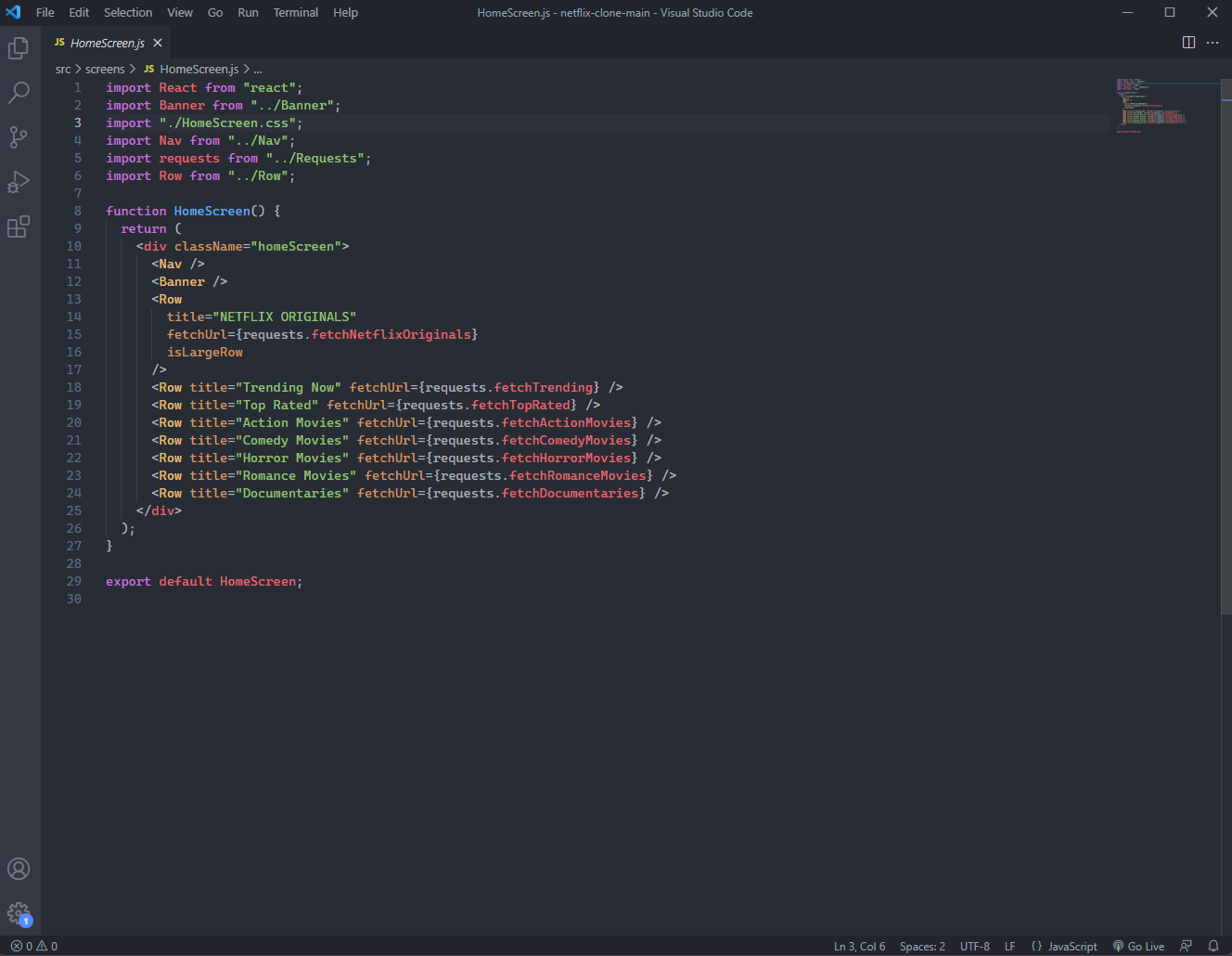Click fetchActionMovies in the code

(566, 422)
